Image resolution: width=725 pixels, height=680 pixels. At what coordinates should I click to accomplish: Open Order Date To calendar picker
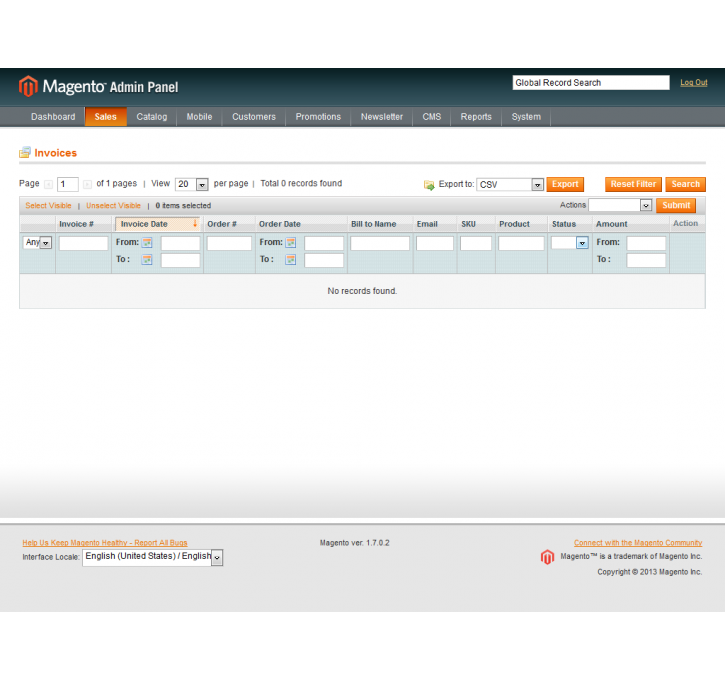click(291, 260)
